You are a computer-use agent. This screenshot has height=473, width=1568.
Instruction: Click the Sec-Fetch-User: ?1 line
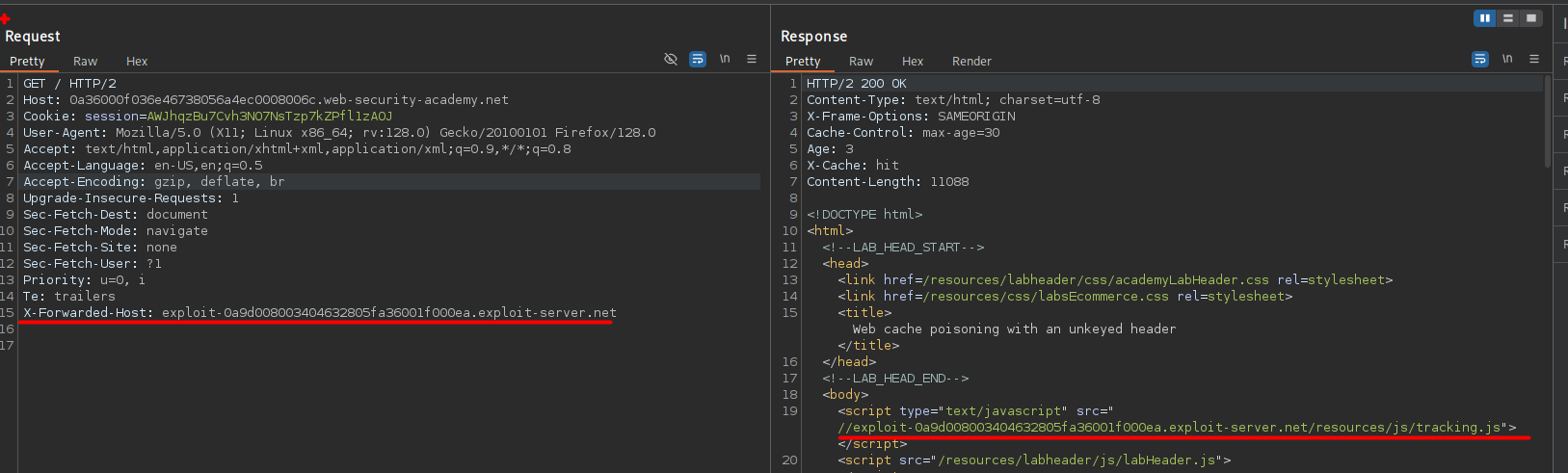tap(93, 264)
